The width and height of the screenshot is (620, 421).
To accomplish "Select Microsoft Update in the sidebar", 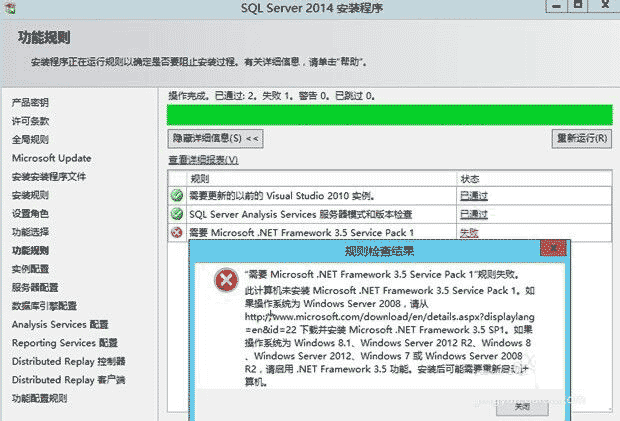I will point(51,158).
